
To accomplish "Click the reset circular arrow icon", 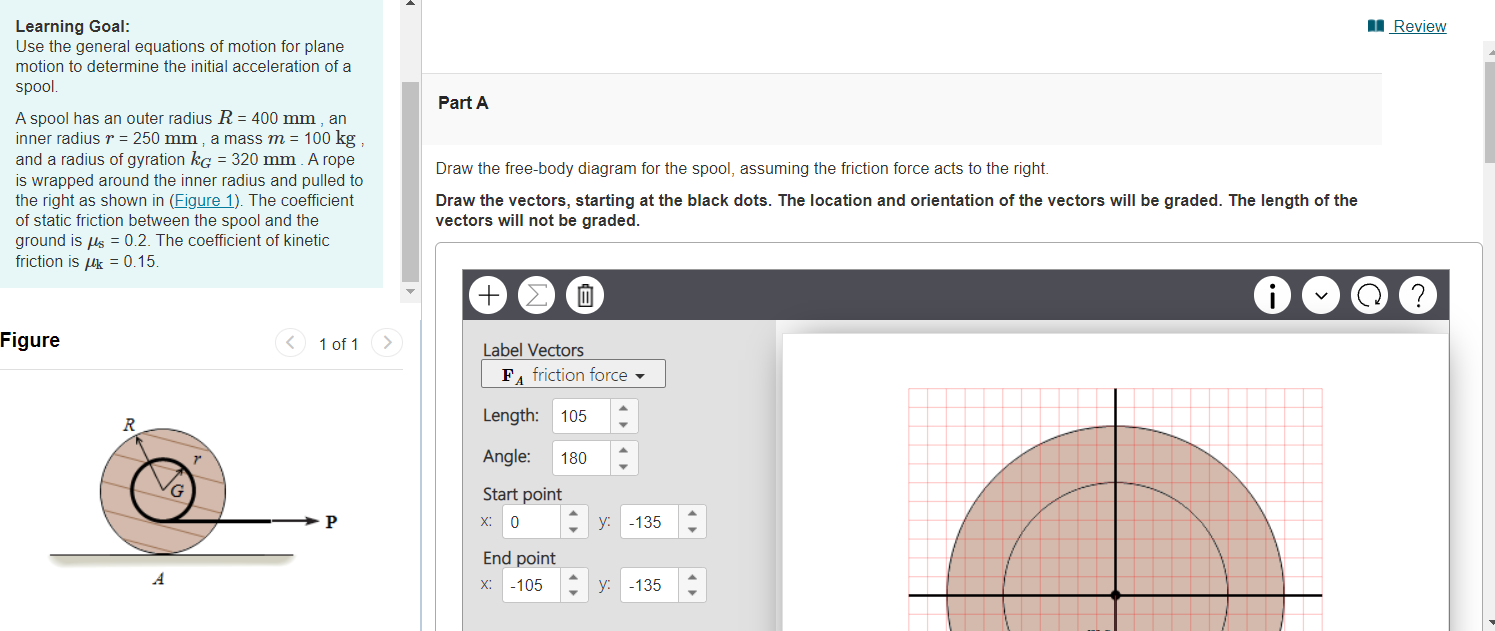I will 1369,296.
